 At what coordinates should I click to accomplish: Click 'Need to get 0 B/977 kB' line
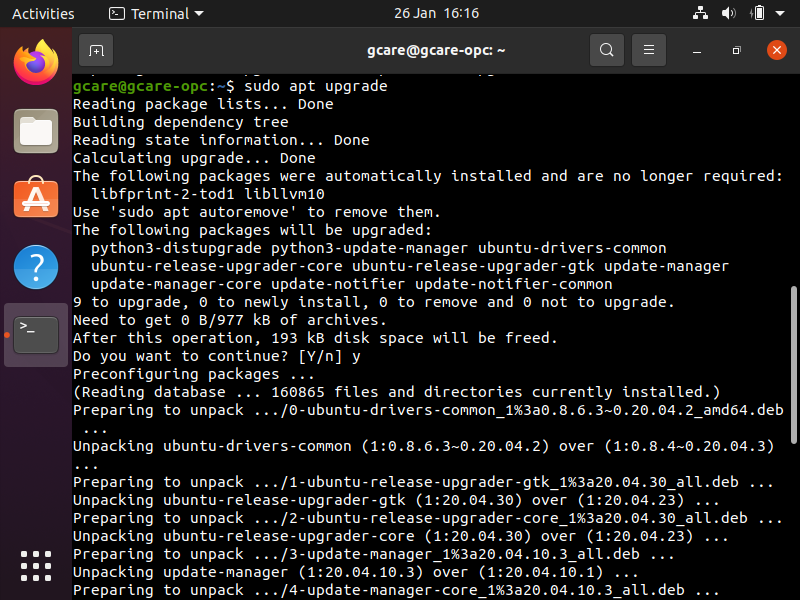click(230, 320)
